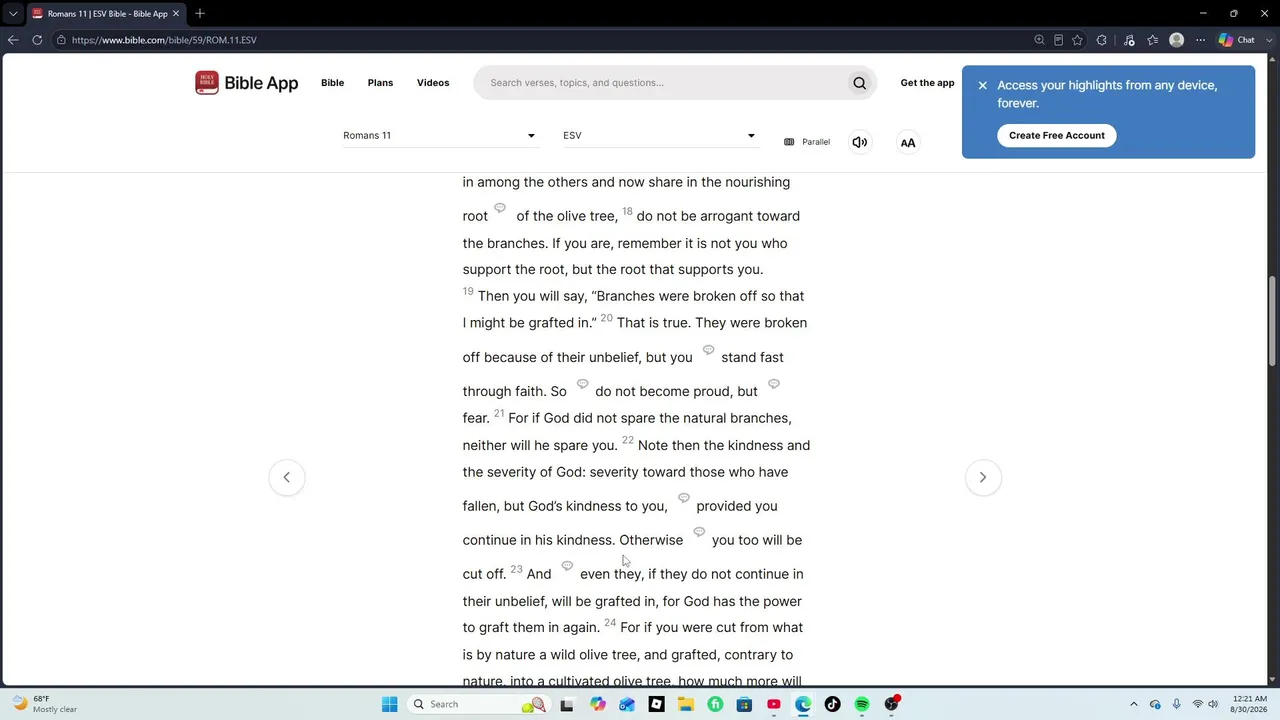Select verse 21 text 'For if God did not spare'
Screen dimensions: 1280x720
click(x=581, y=418)
